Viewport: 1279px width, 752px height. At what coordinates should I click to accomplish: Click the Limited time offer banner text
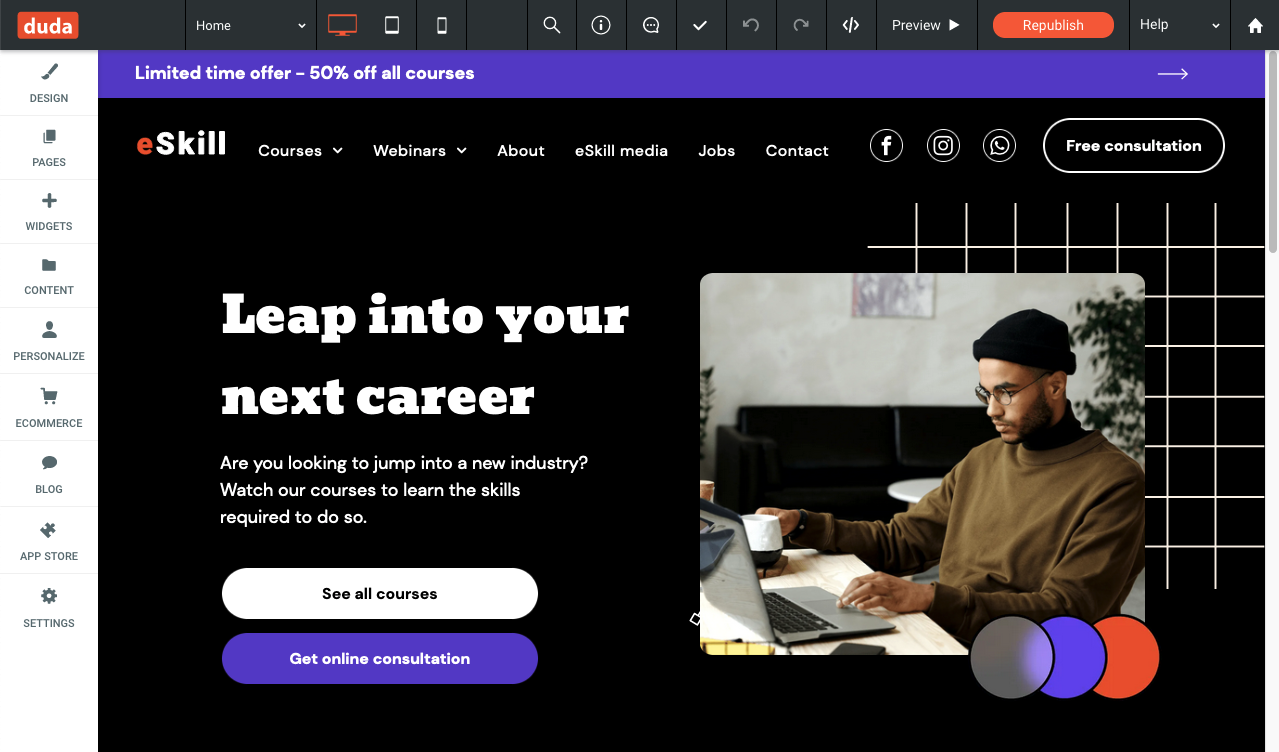coord(305,73)
